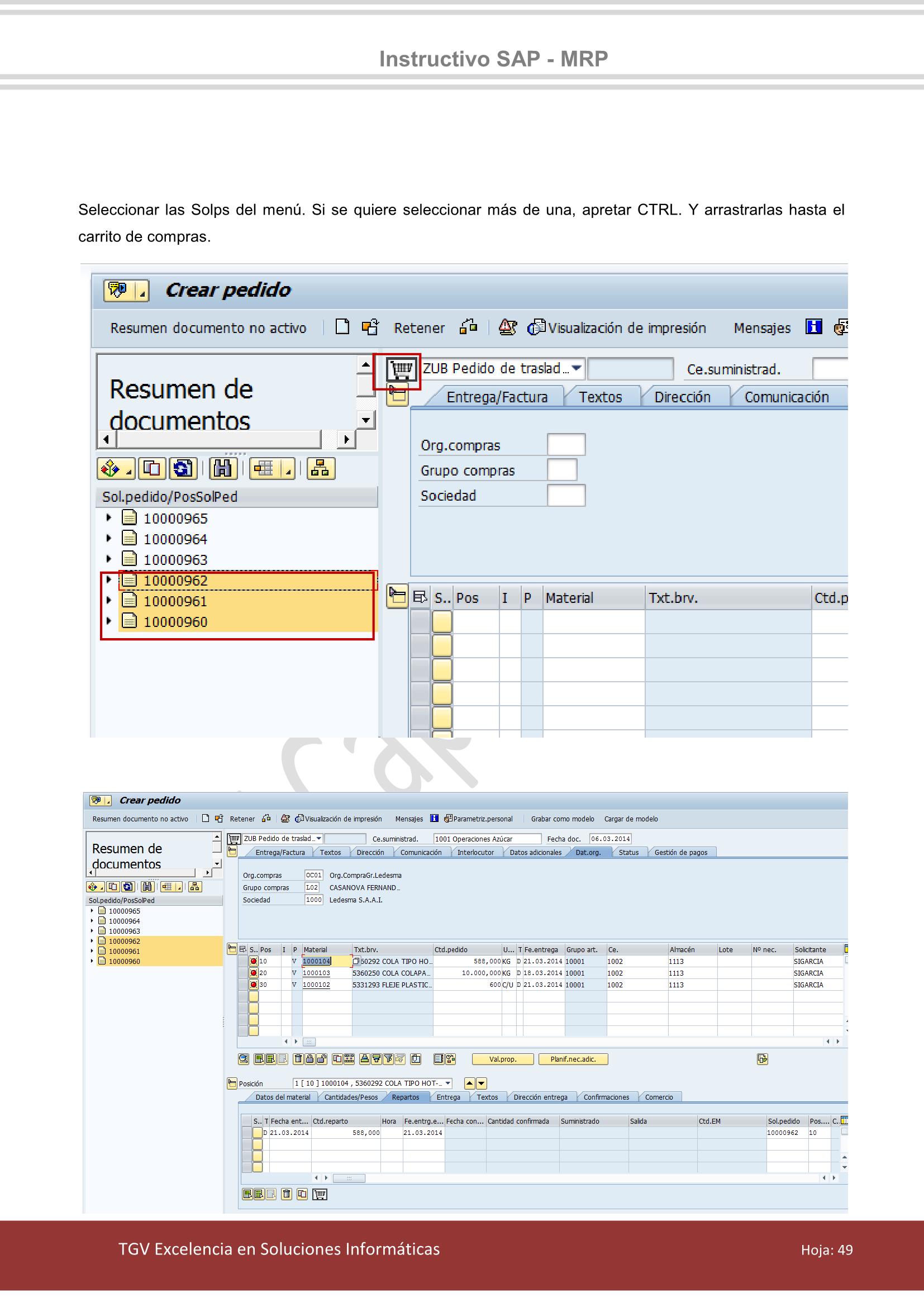Apply the filter icon in the item toolbar
The image size is (924, 1307).
[x=389, y=1059]
